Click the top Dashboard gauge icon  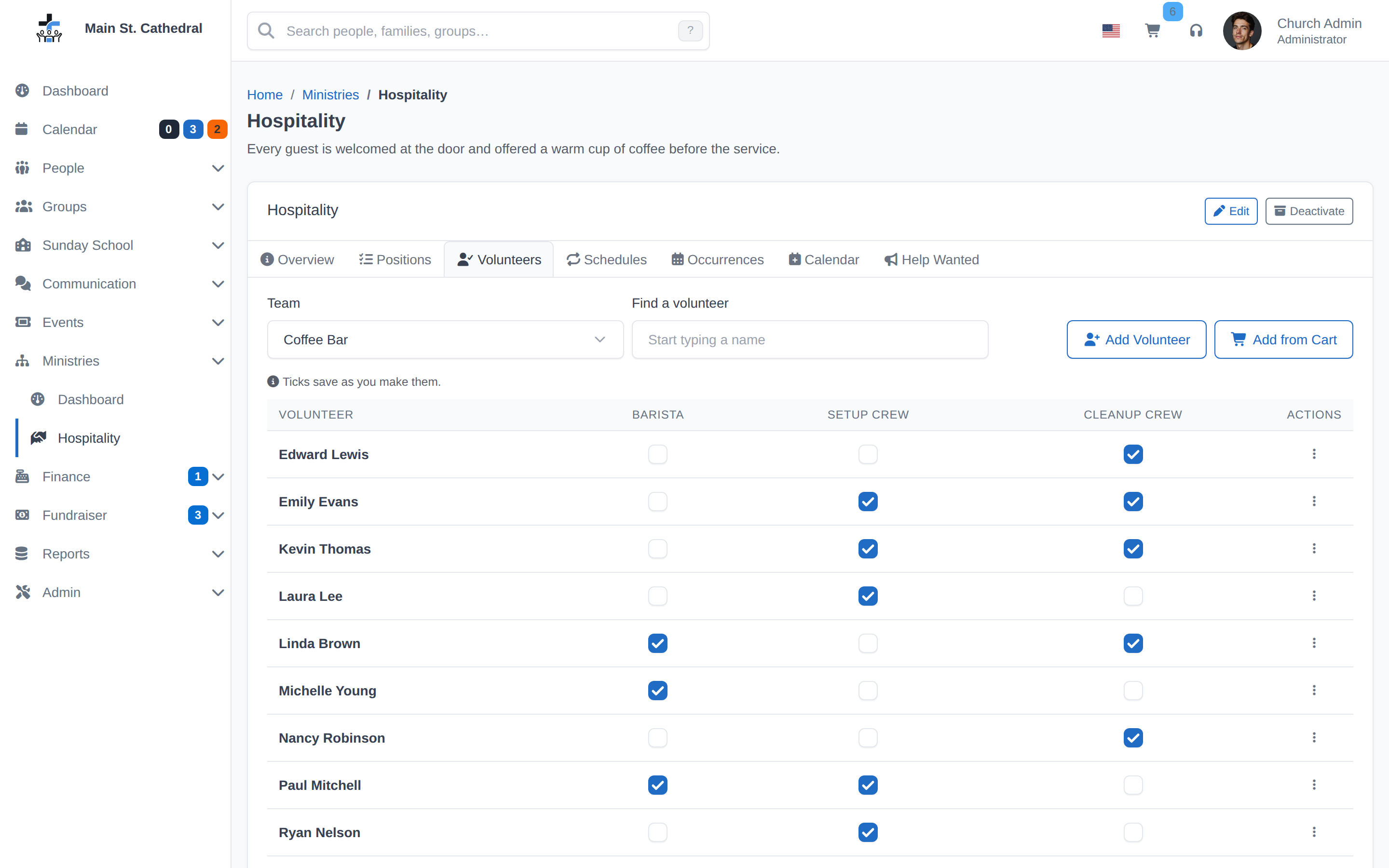[x=22, y=91]
